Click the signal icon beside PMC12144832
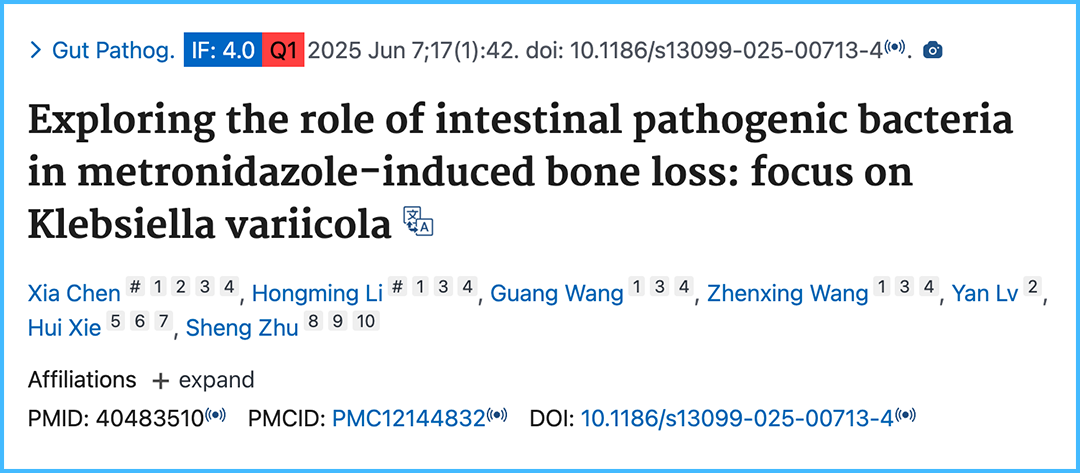This screenshot has height=473, width=1080. pos(498,416)
